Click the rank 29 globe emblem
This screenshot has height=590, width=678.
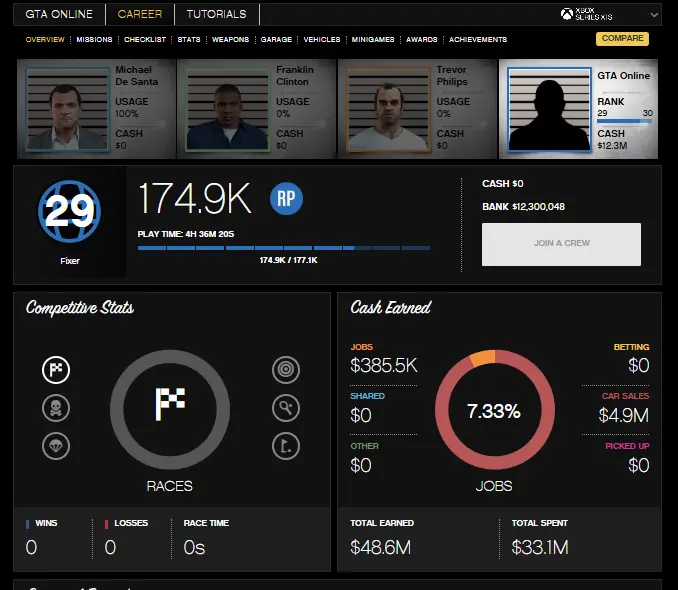[70, 211]
